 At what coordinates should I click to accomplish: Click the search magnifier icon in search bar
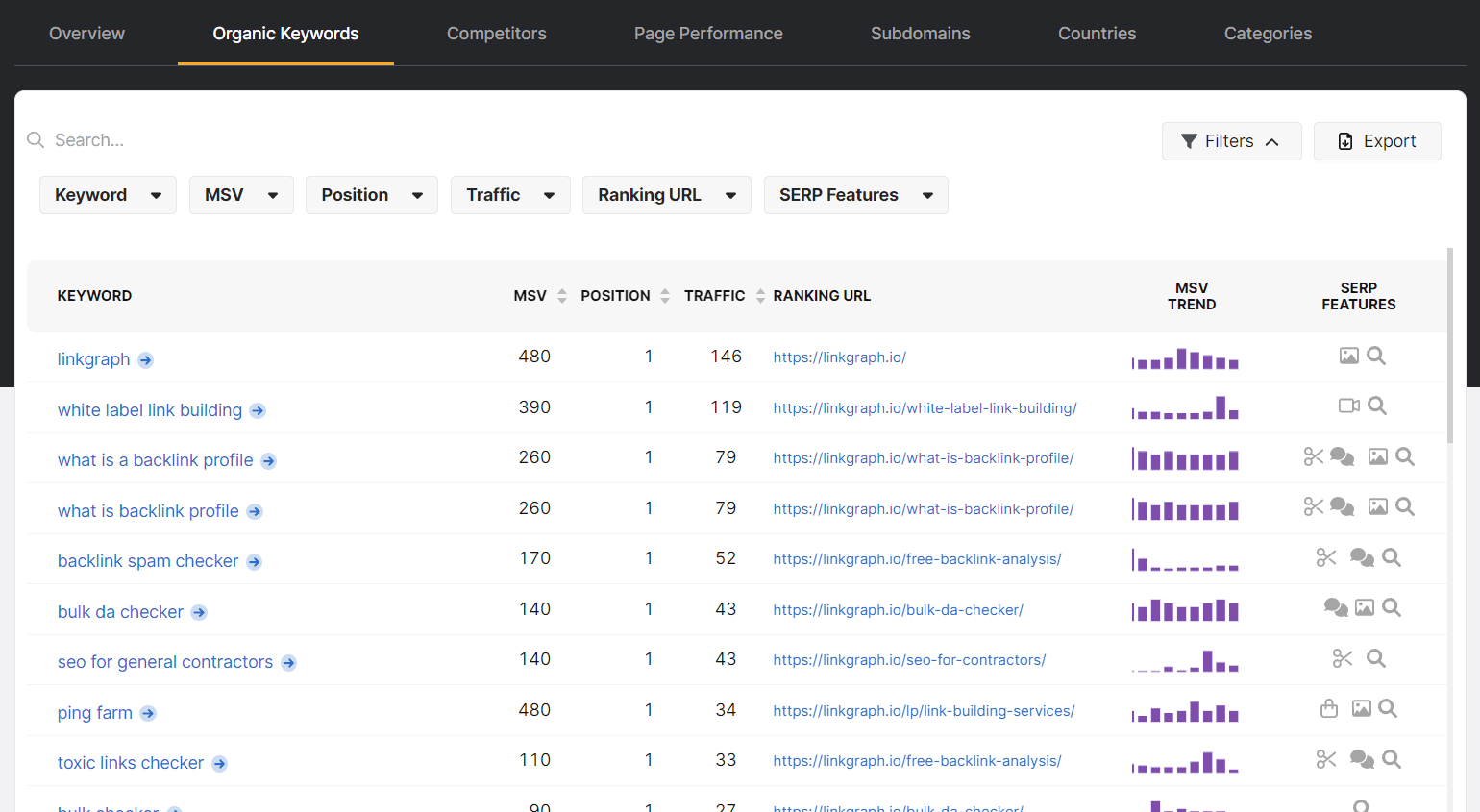[36, 140]
